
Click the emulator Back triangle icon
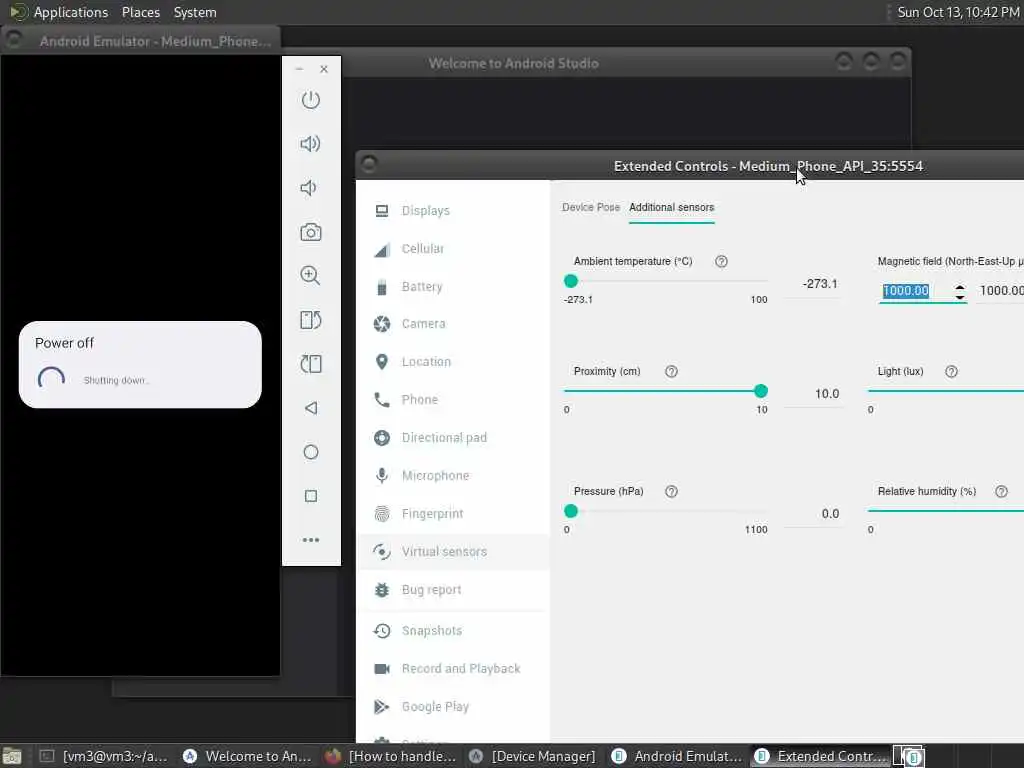tap(311, 408)
